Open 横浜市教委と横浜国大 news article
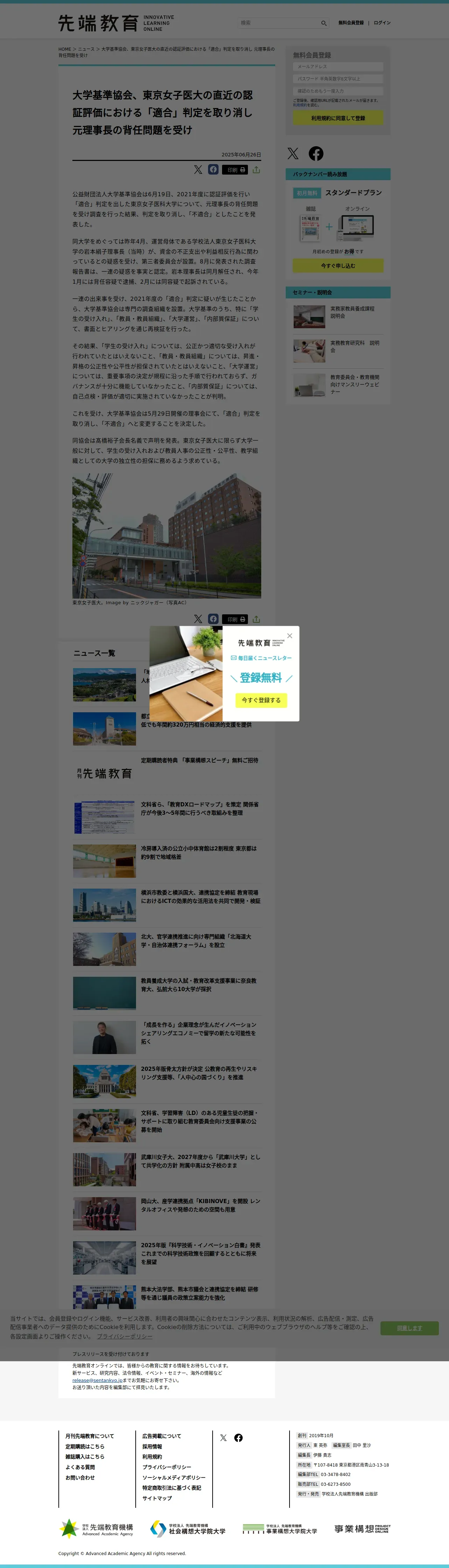The height and width of the screenshot is (1568, 449). [201, 897]
